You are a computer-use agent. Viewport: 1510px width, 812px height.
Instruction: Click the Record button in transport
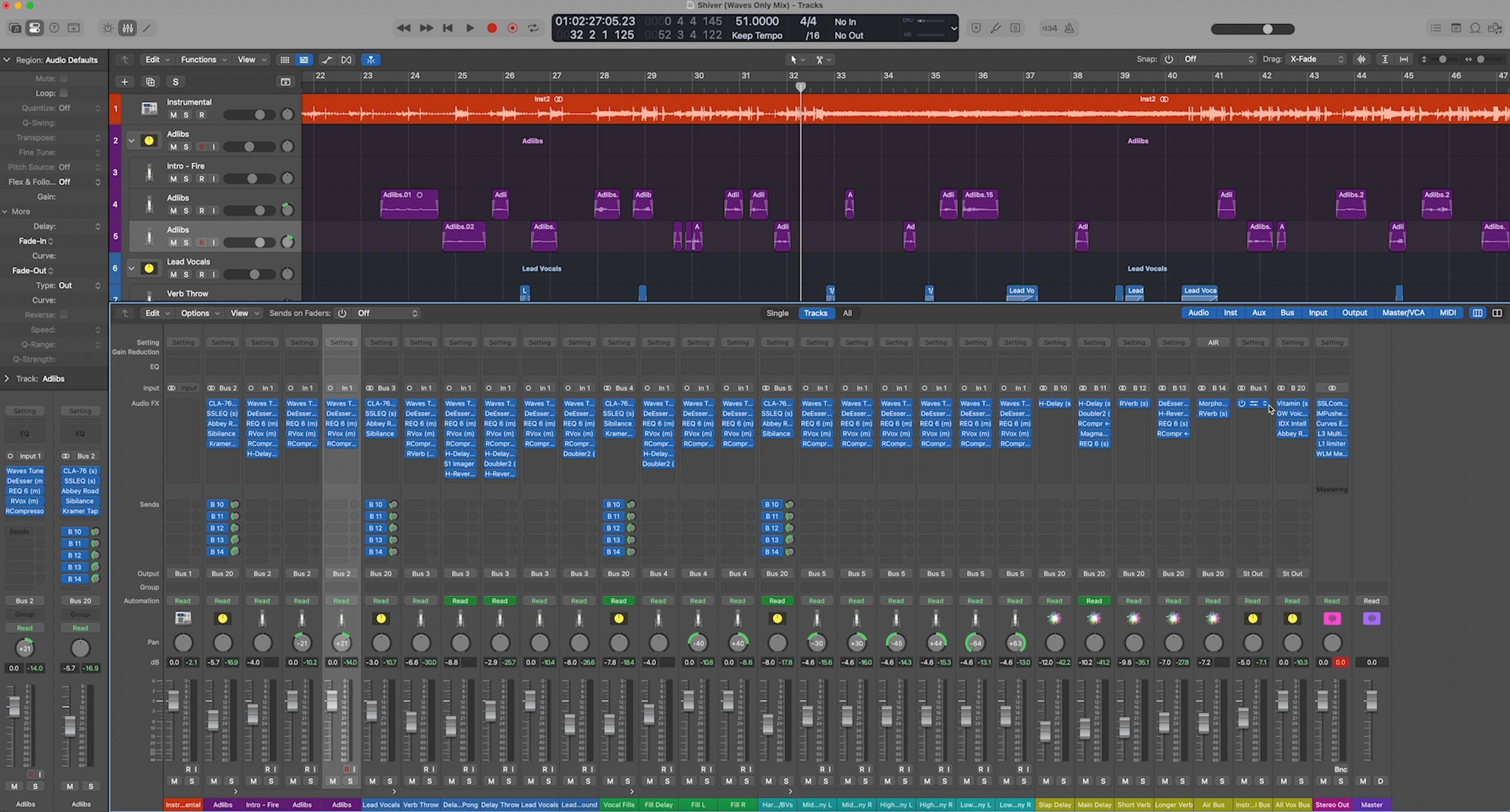[x=492, y=28]
